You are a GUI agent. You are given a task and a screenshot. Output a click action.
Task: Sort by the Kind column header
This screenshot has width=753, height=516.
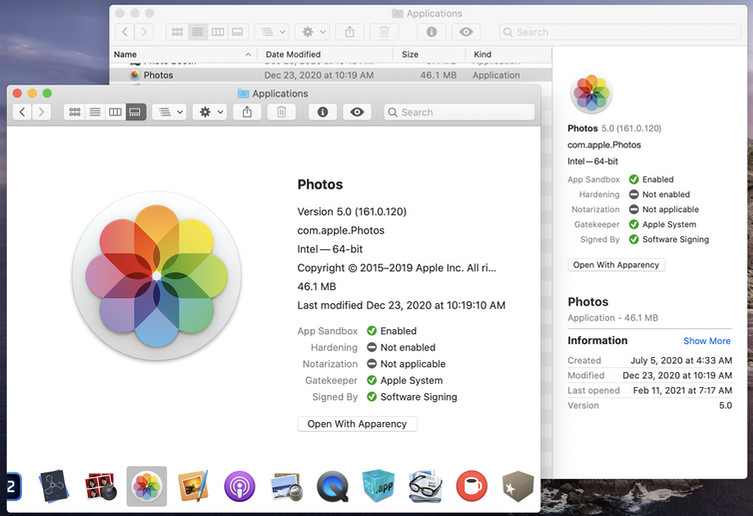(509, 54)
